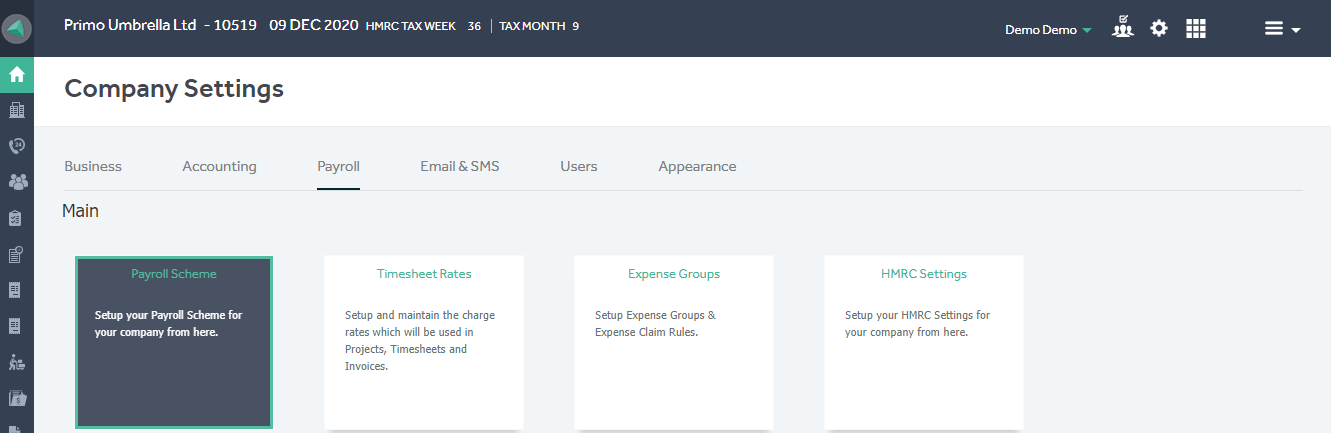Open the 24-hour phone support sidebar icon
This screenshot has width=1331, height=433.
tap(17, 146)
